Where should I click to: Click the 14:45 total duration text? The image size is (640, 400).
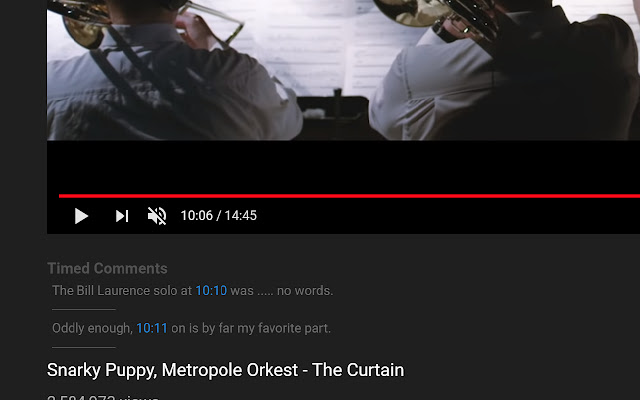240,216
